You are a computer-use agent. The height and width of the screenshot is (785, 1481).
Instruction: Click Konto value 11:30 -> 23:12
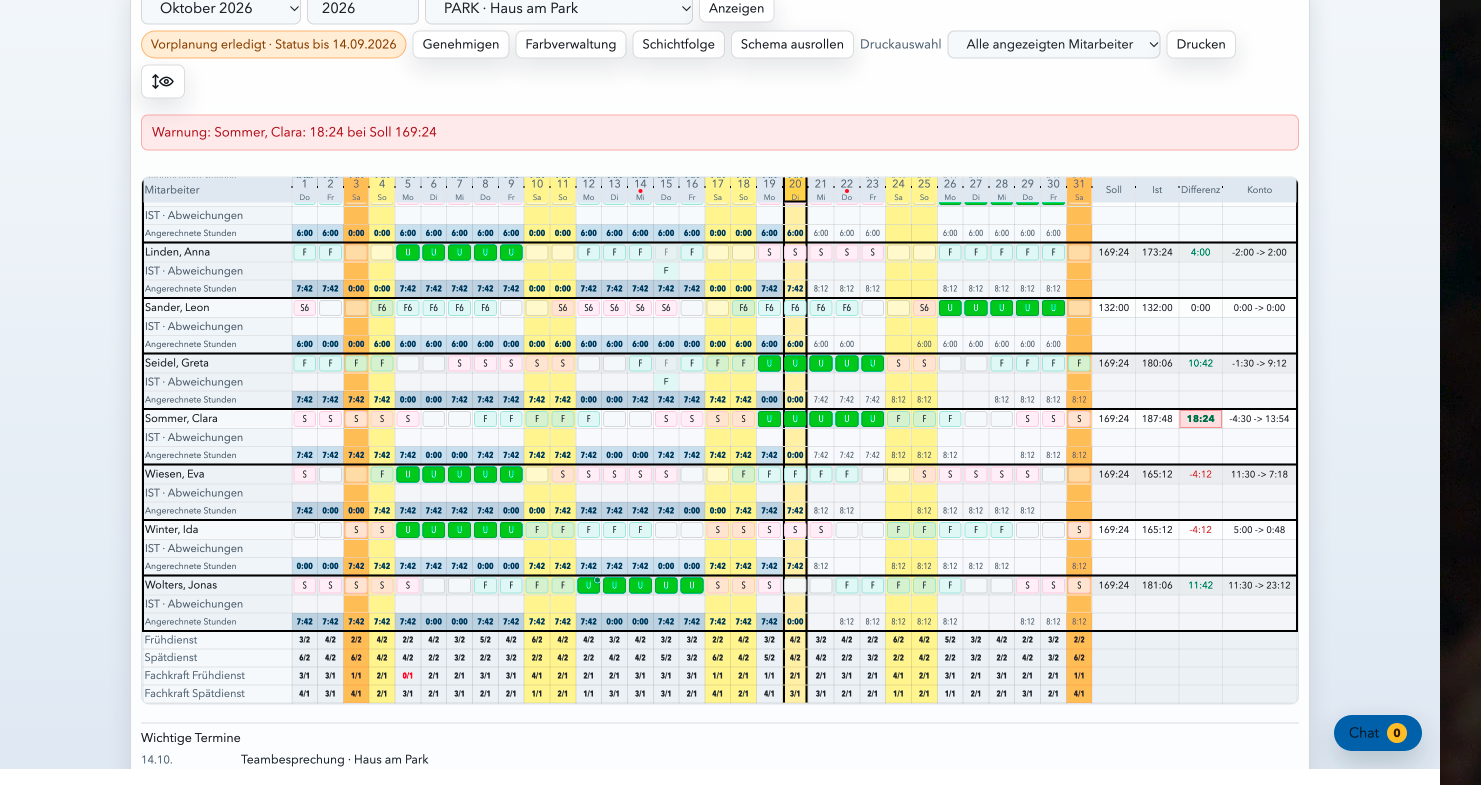(x=1259, y=585)
